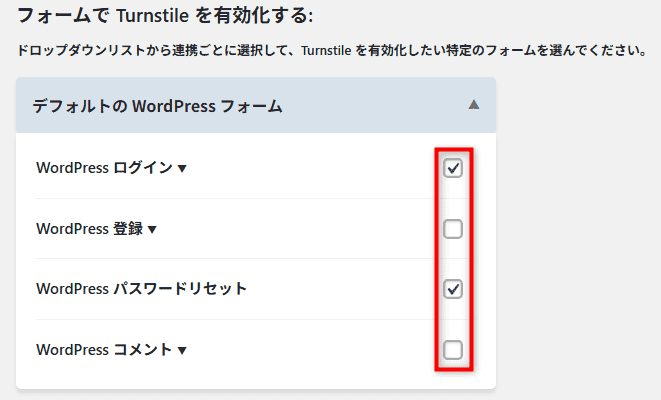Screen dimensions: 661x400
Task: Collapse the デフォルトの WordPress フォーム triangle icon
Action: pos(474,105)
